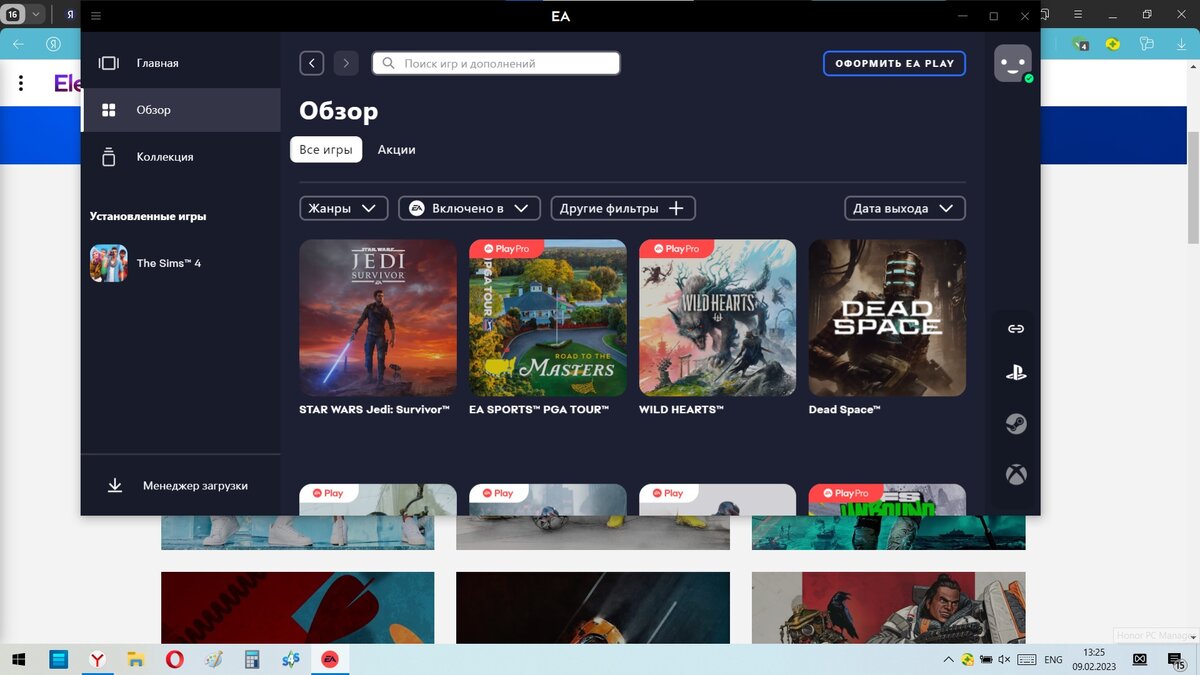1200x675 pixels.
Task: Open File Explorer from taskbar
Action: pos(135,659)
